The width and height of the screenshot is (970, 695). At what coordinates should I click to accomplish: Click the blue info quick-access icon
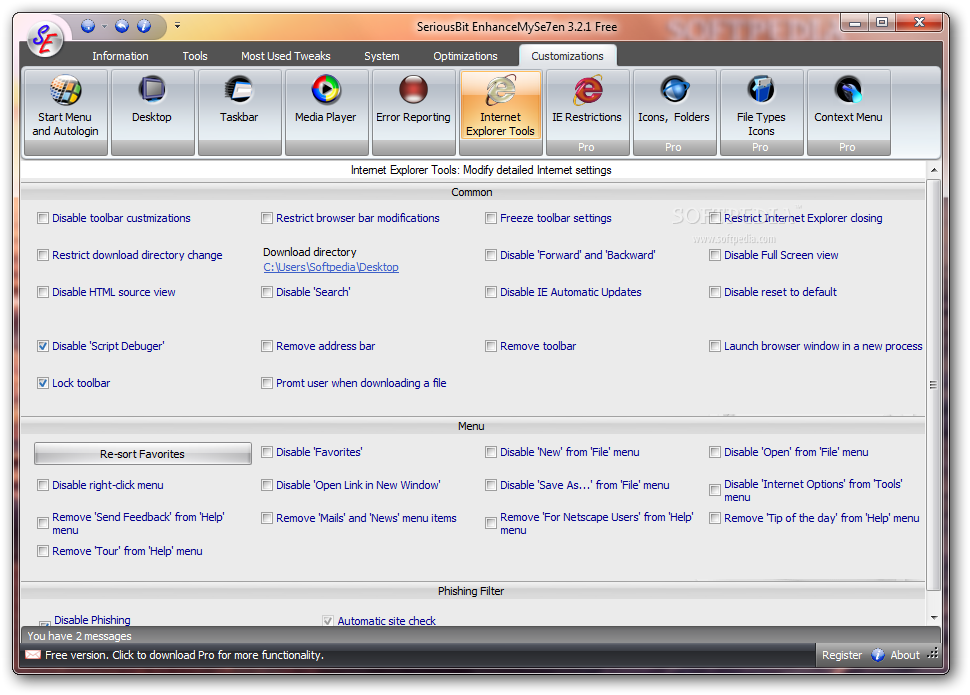[x=144, y=26]
